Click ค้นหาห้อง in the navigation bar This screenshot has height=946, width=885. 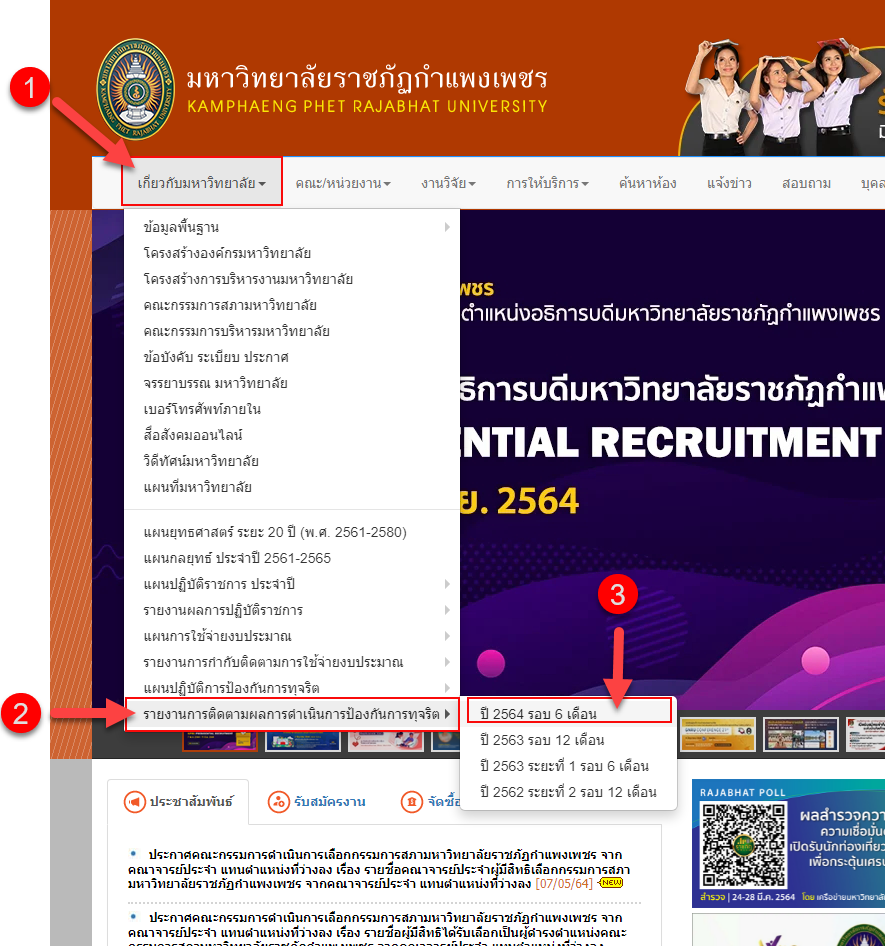(x=647, y=183)
